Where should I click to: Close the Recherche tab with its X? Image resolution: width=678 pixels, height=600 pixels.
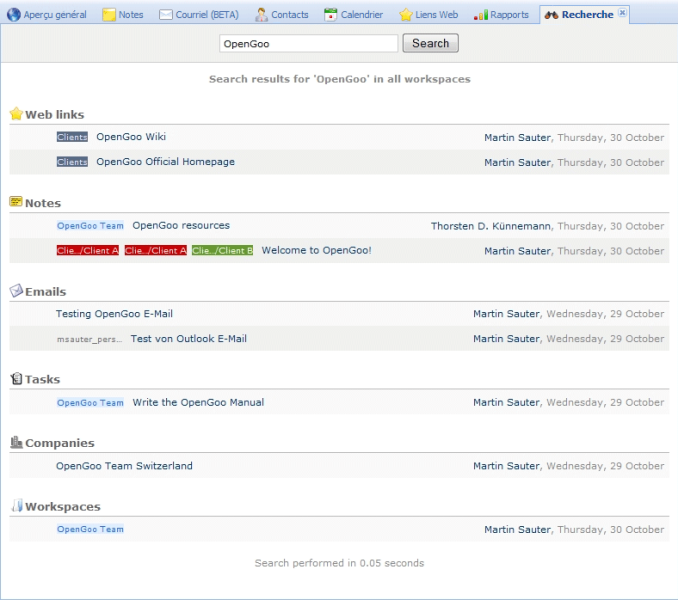click(x=623, y=13)
